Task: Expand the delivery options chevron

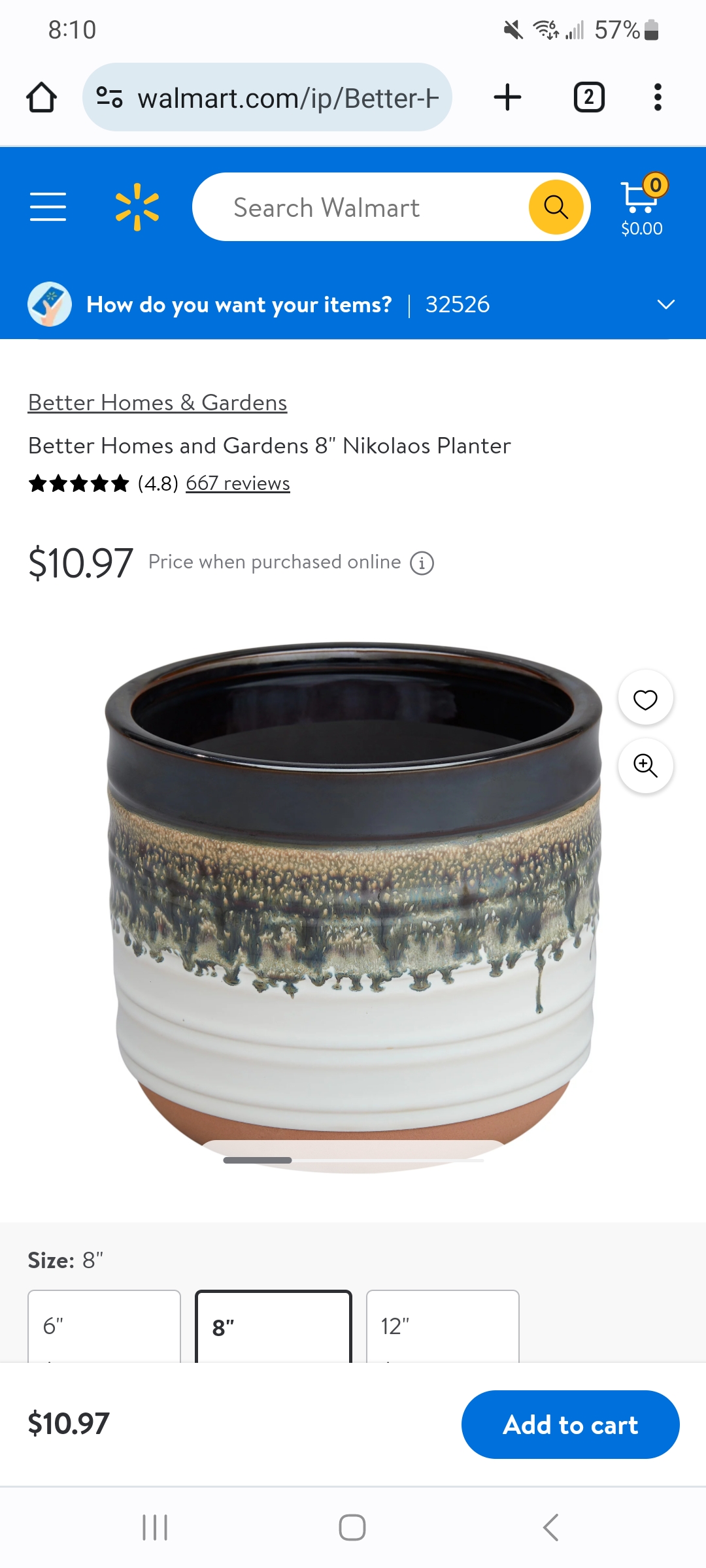Action: (x=665, y=304)
